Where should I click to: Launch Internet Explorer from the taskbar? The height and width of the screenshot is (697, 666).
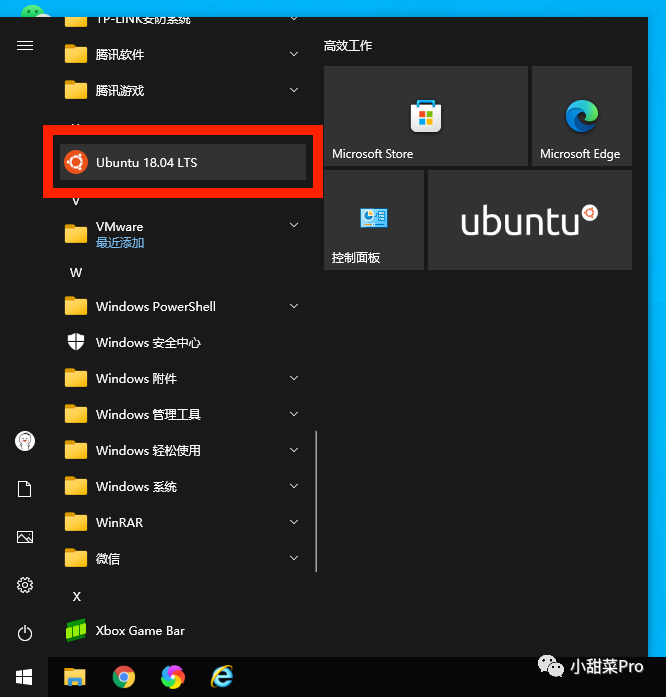click(x=222, y=677)
